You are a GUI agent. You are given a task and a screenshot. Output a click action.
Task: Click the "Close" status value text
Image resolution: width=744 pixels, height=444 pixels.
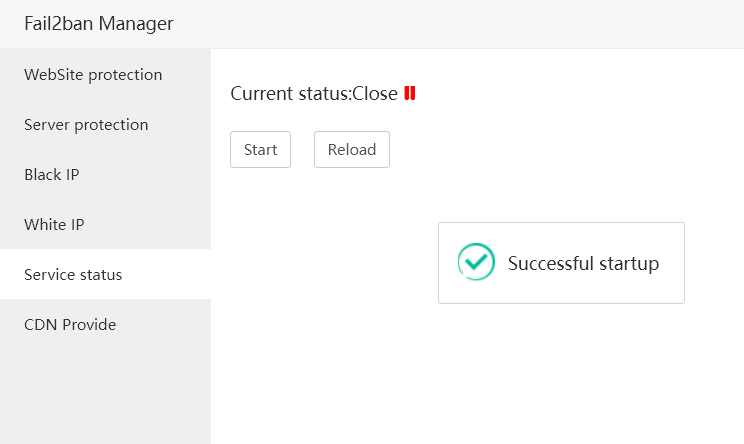[375, 94]
